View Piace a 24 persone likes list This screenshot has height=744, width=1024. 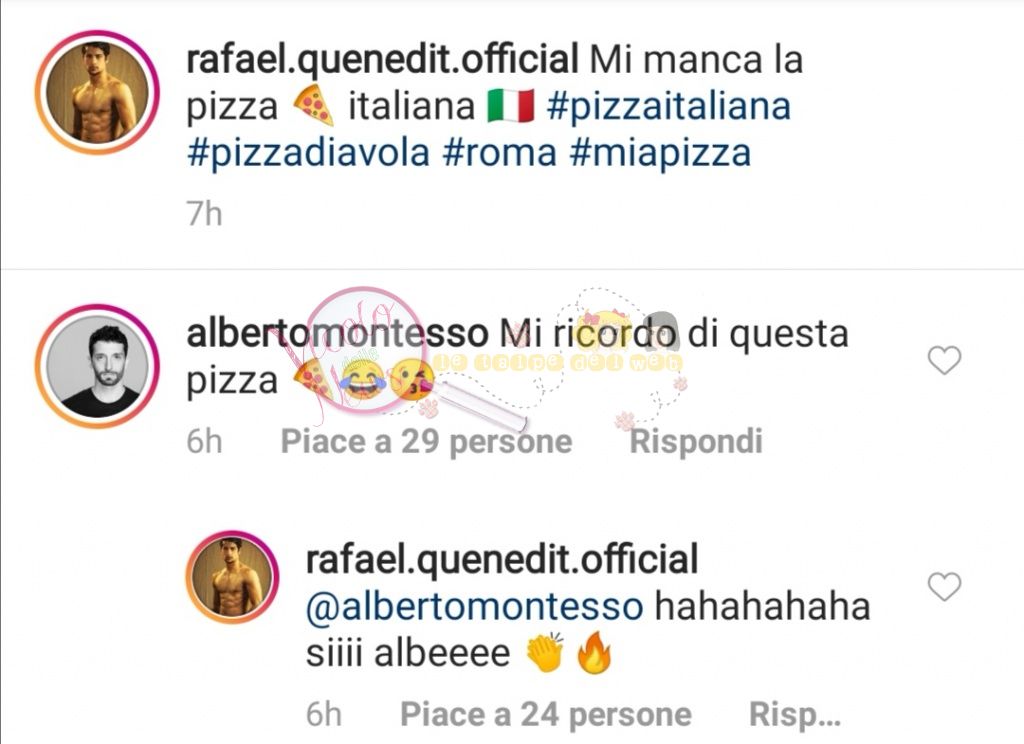click(546, 714)
